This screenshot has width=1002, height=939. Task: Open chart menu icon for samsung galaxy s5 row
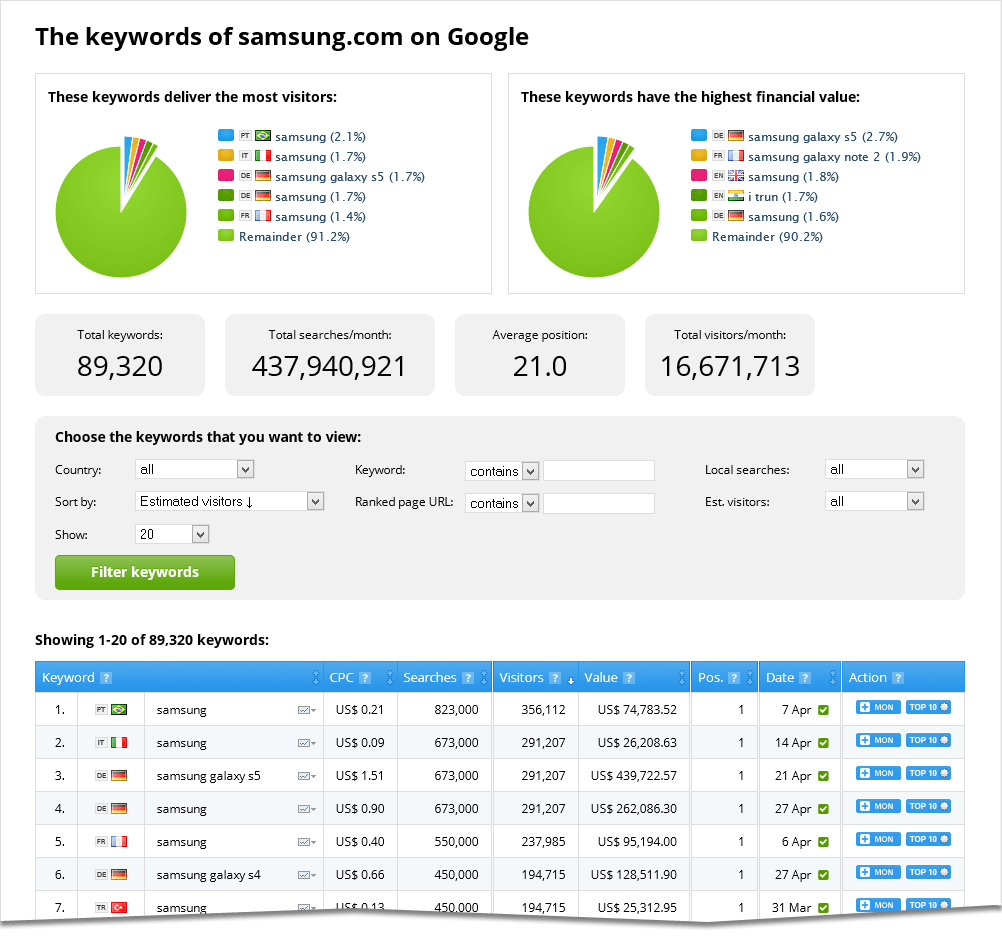tap(307, 776)
